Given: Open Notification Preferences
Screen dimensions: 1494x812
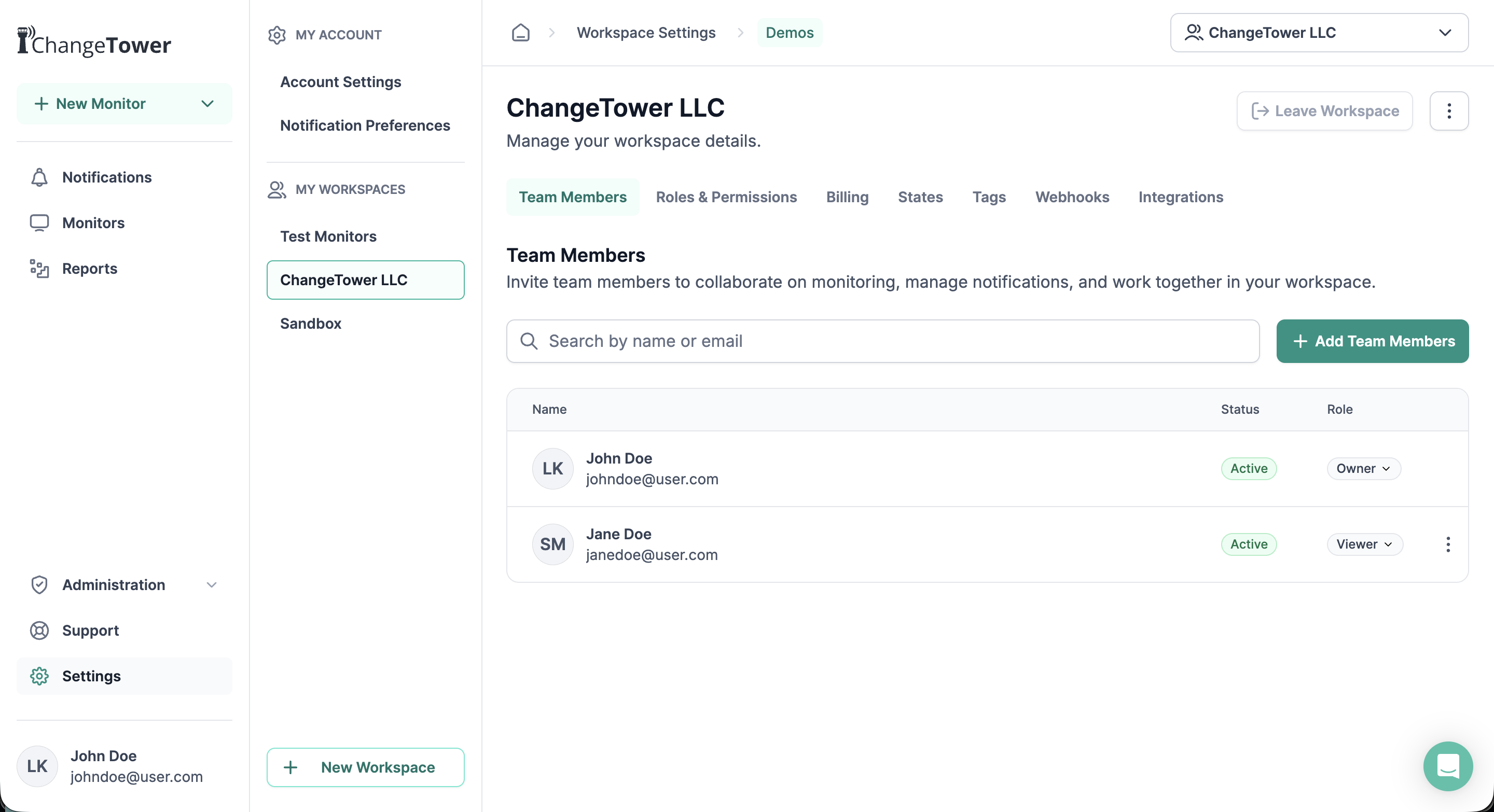Looking at the screenshot, I should point(365,125).
